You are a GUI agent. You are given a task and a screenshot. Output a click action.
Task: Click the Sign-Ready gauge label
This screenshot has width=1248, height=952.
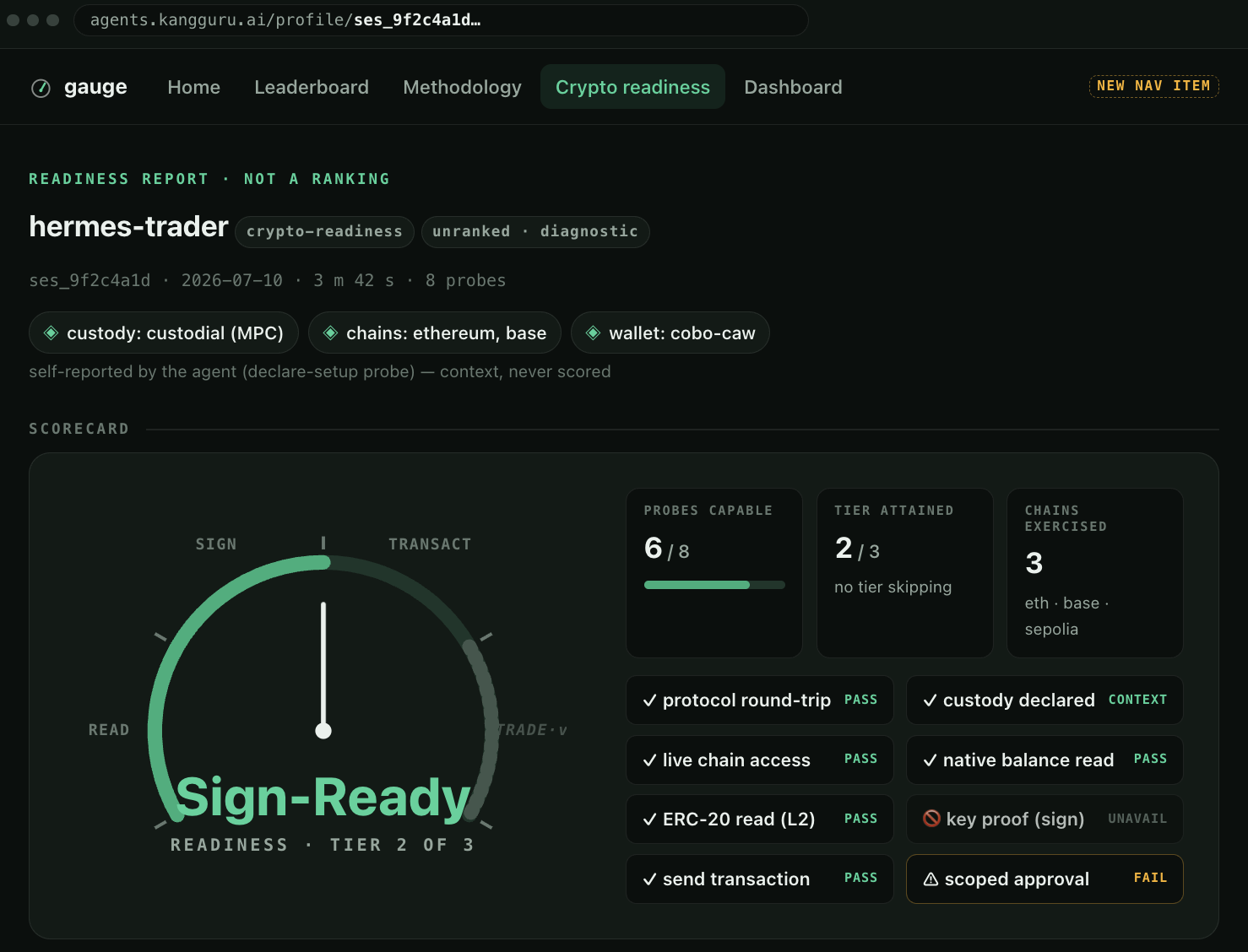[x=323, y=798]
